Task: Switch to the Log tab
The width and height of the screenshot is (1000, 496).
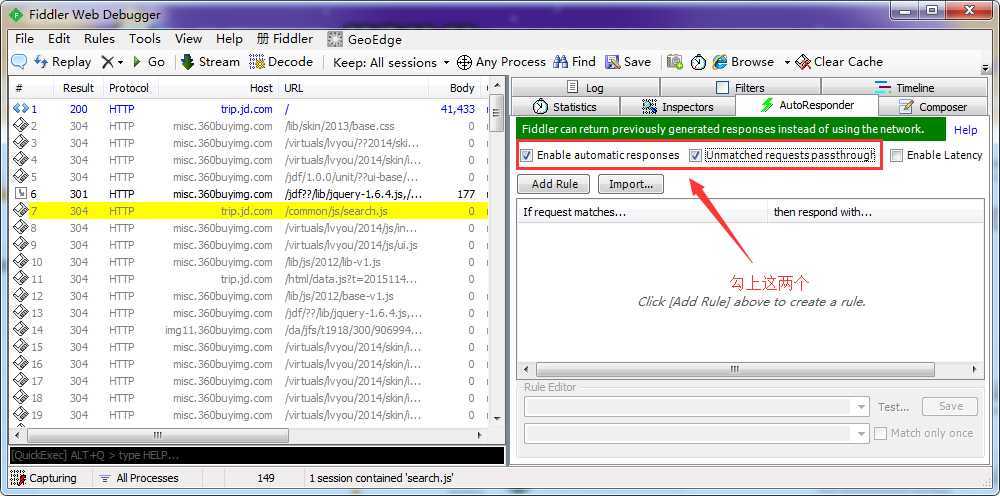Action: click(585, 87)
